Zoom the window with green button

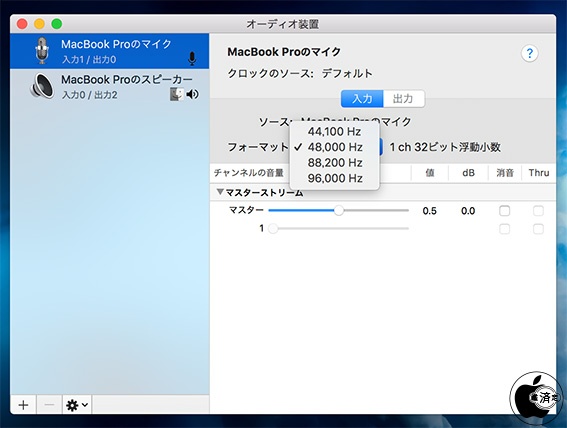pos(57,24)
